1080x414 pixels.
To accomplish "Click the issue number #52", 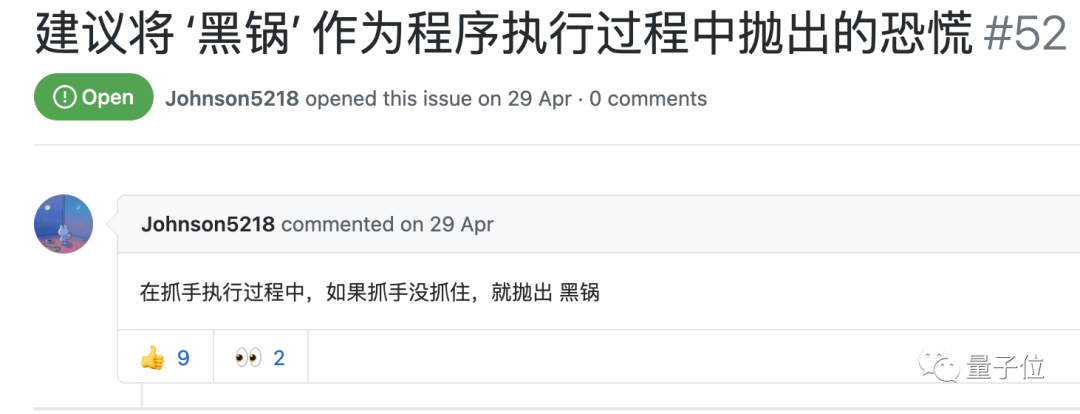I will 1026,34.
